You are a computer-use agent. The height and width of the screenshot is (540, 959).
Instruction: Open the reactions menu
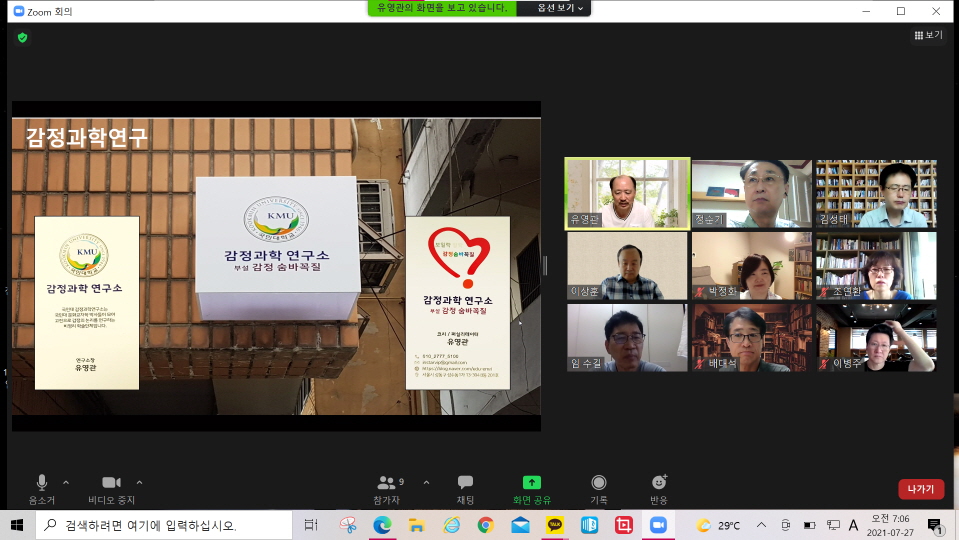click(658, 483)
